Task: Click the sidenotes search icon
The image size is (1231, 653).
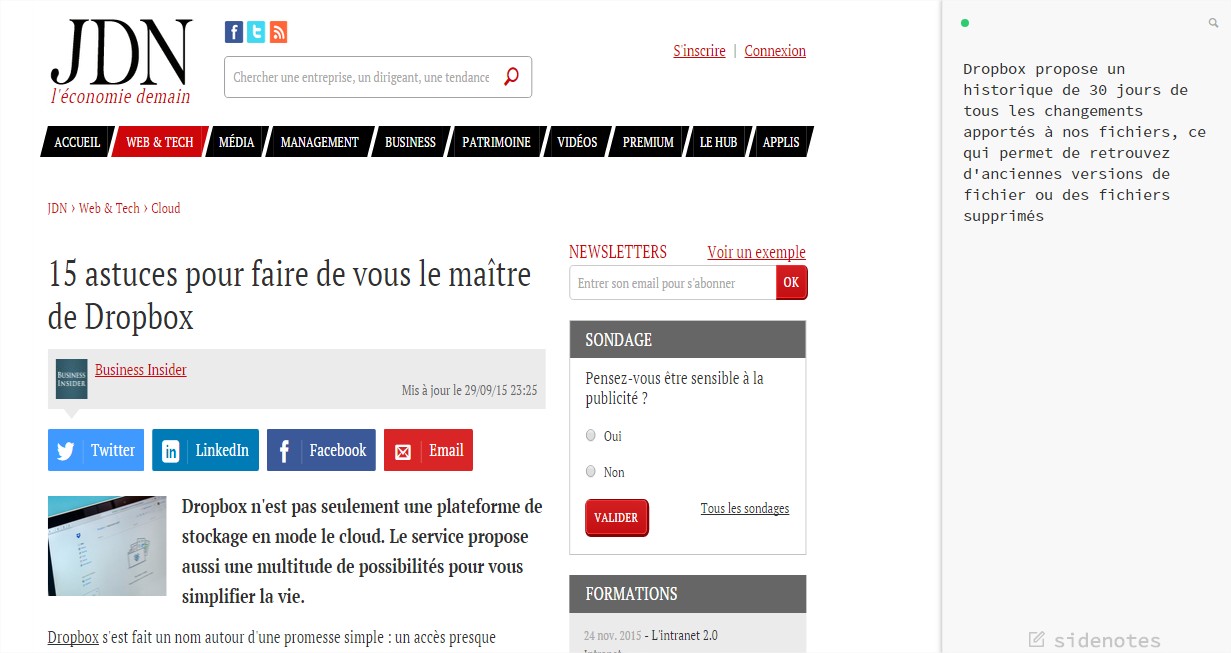Action: coord(1214,23)
